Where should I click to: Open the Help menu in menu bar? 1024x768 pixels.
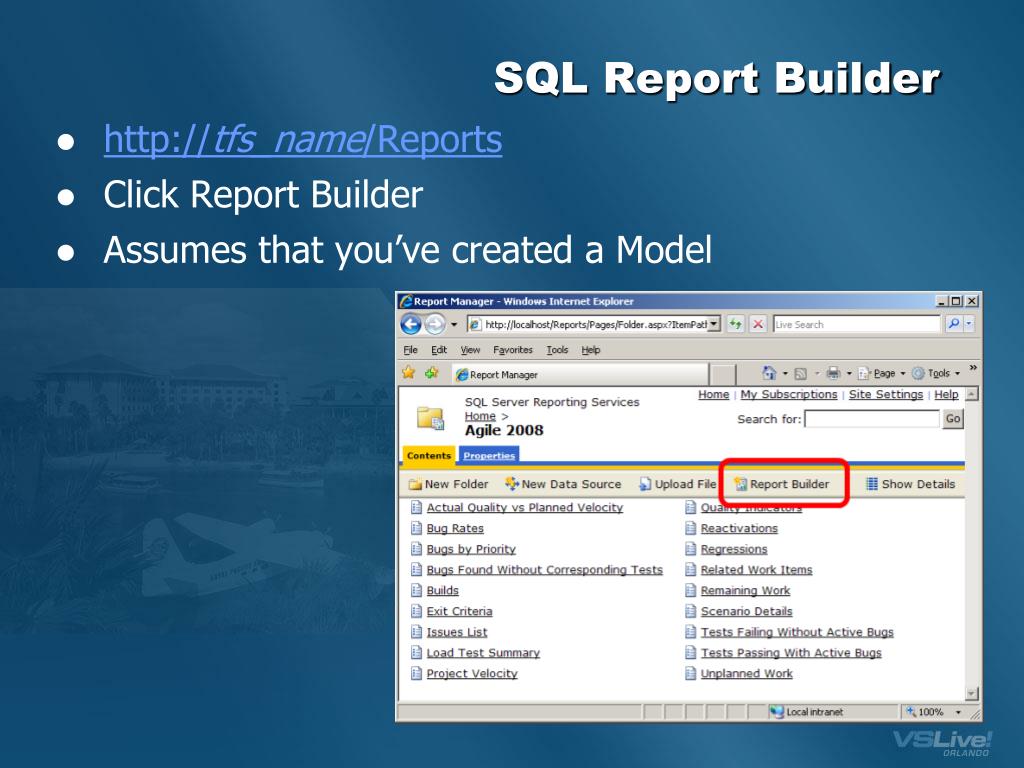point(590,350)
